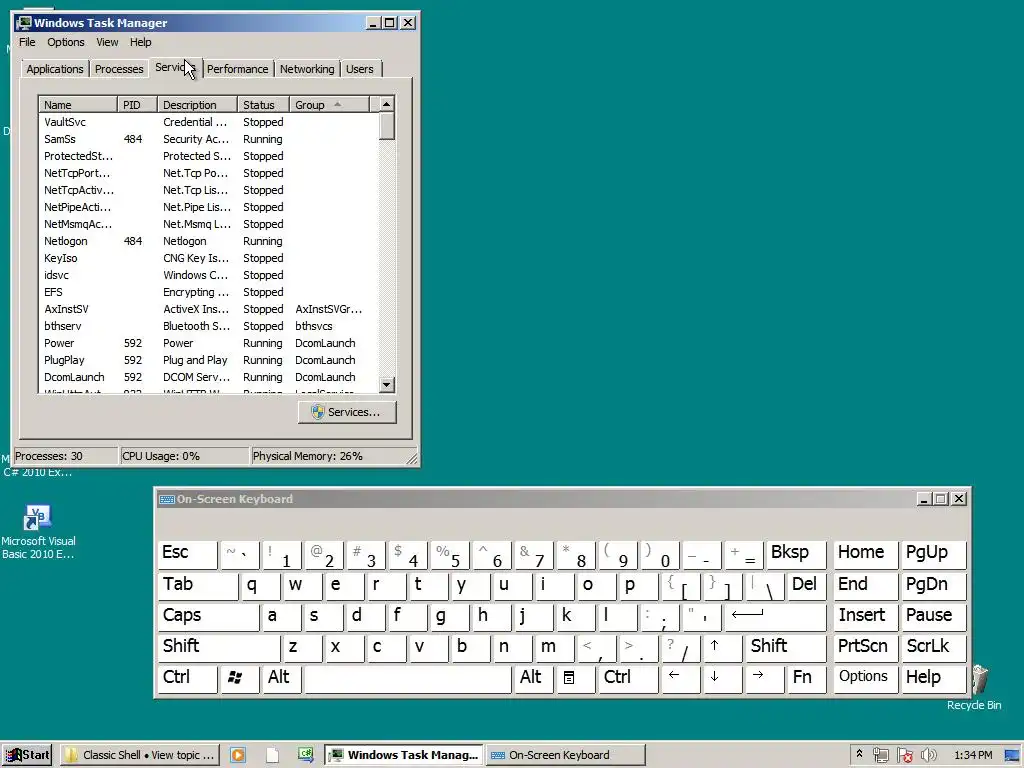Select the Netlogon service row
The width and height of the screenshot is (1024, 768).
click(208, 241)
